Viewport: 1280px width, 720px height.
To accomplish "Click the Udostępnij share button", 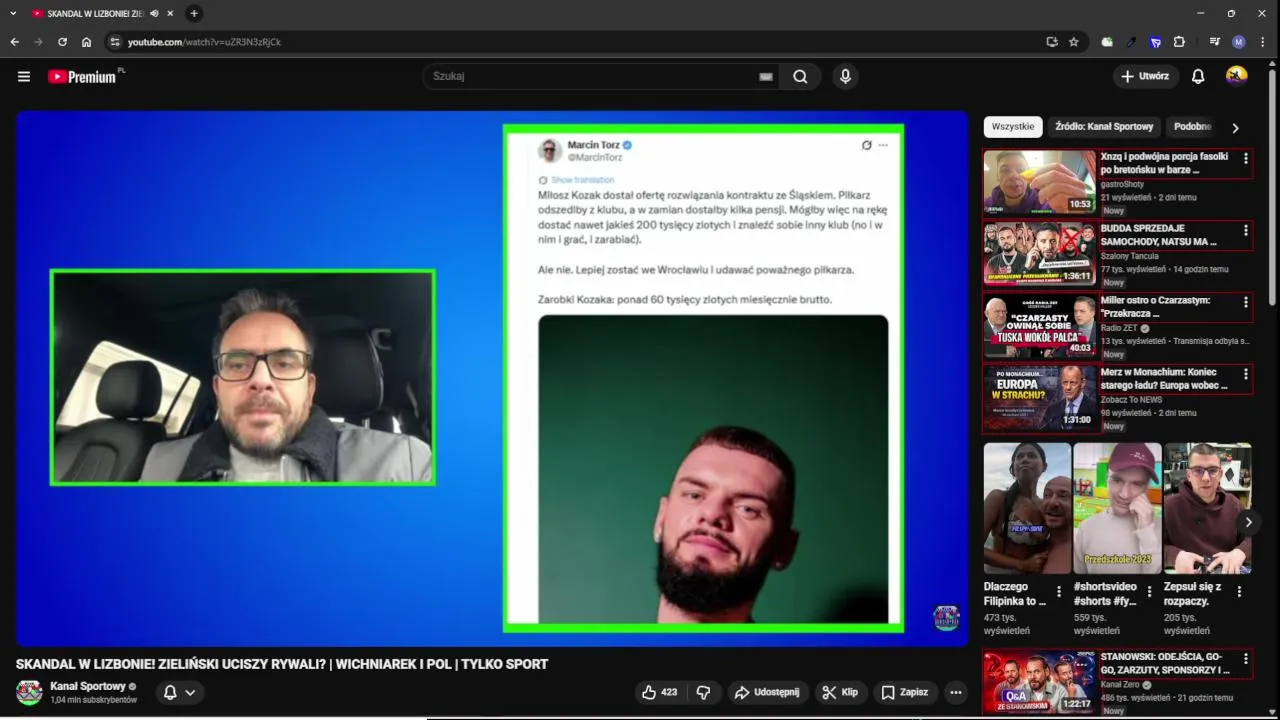I will pyautogui.click(x=767, y=692).
